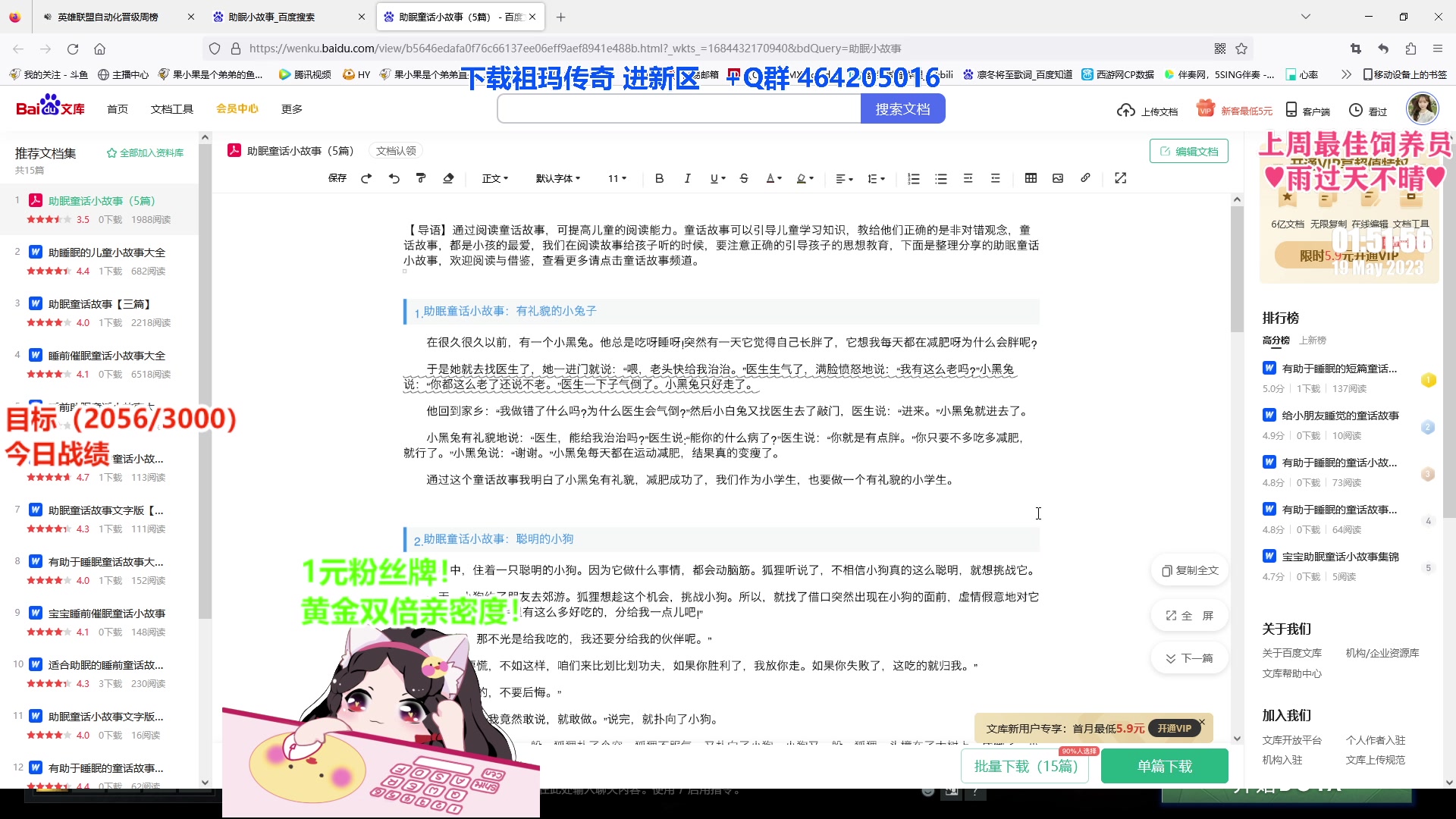
Task: Dismiss the VIP promotion banner close button
Action: point(1201,722)
